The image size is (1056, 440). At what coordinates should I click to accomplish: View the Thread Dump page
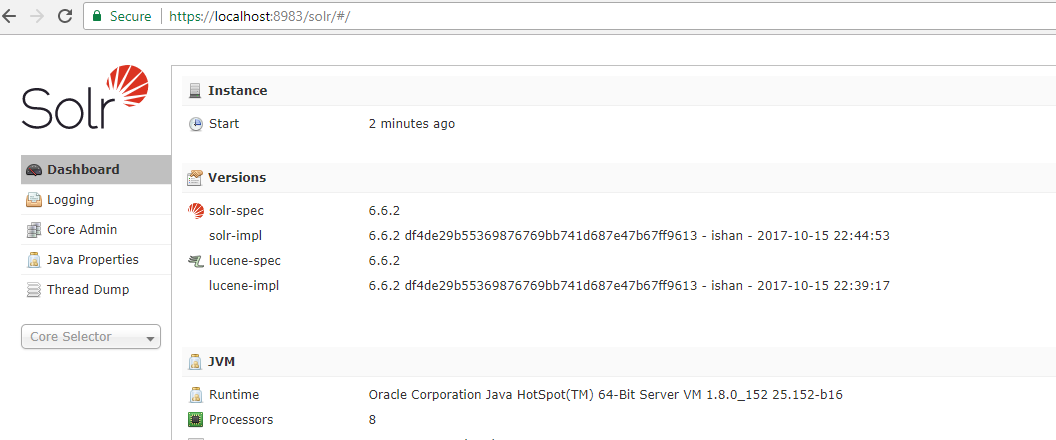[x=96, y=290]
